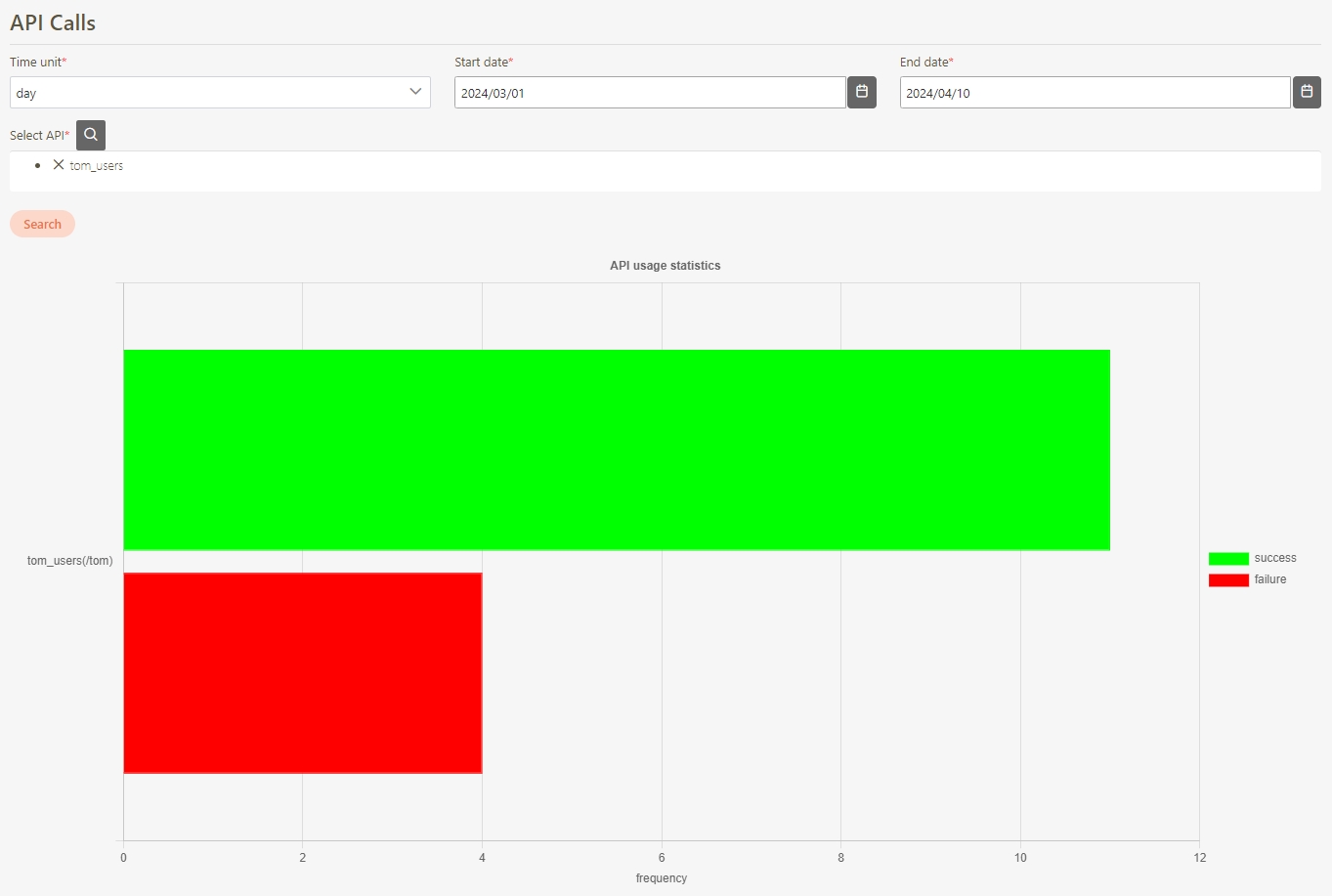Click the green success bar in chart
The height and width of the screenshot is (896, 1332).
[x=616, y=449]
